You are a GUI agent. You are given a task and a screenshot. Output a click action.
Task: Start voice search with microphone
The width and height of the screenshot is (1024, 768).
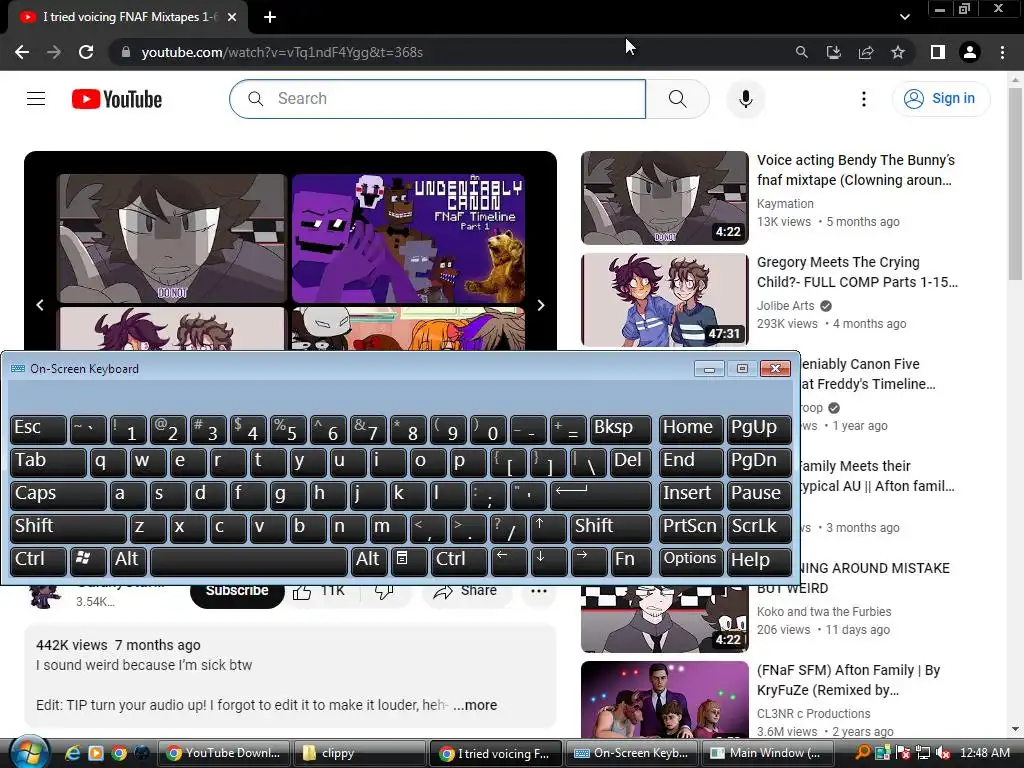click(746, 99)
